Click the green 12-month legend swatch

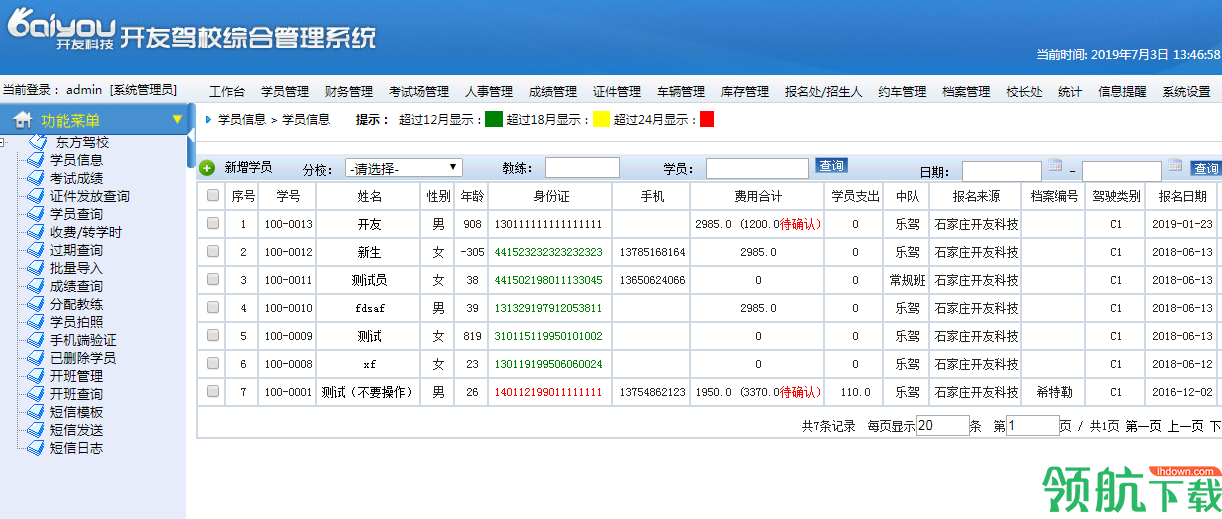(x=494, y=120)
